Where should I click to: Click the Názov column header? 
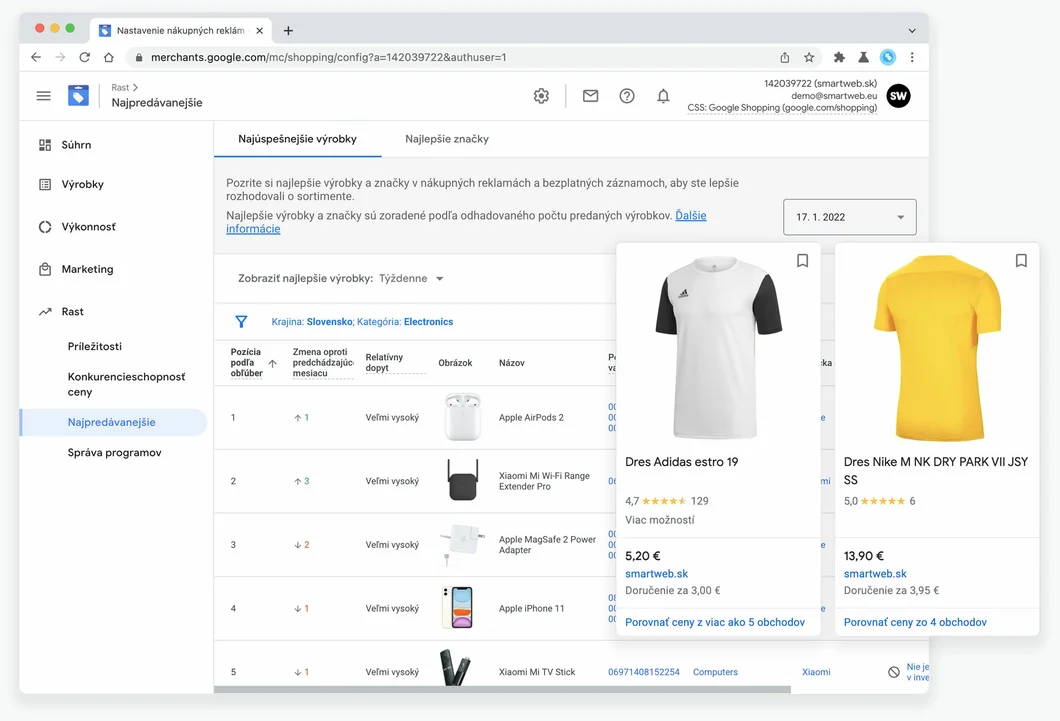(512, 364)
